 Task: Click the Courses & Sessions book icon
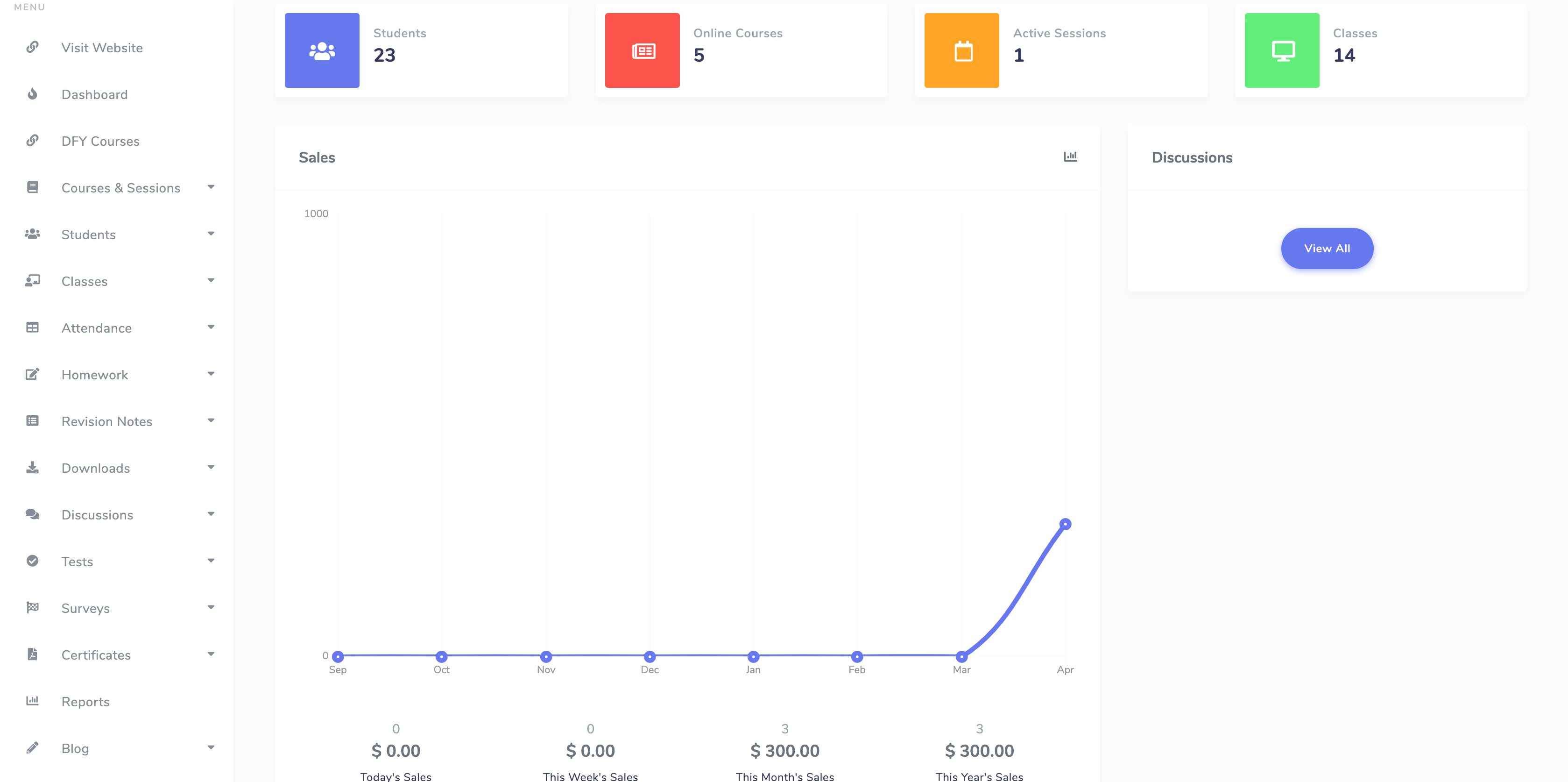32,187
